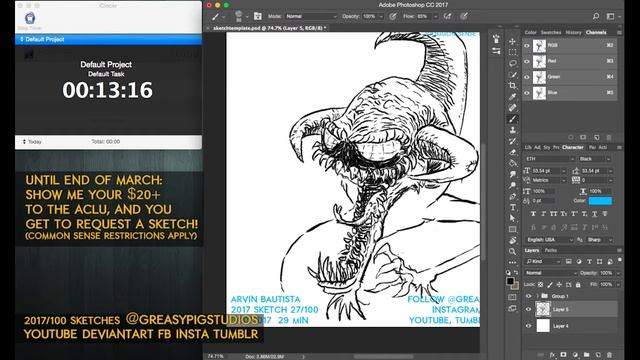Click the Faux Bold text style button

[533, 213]
